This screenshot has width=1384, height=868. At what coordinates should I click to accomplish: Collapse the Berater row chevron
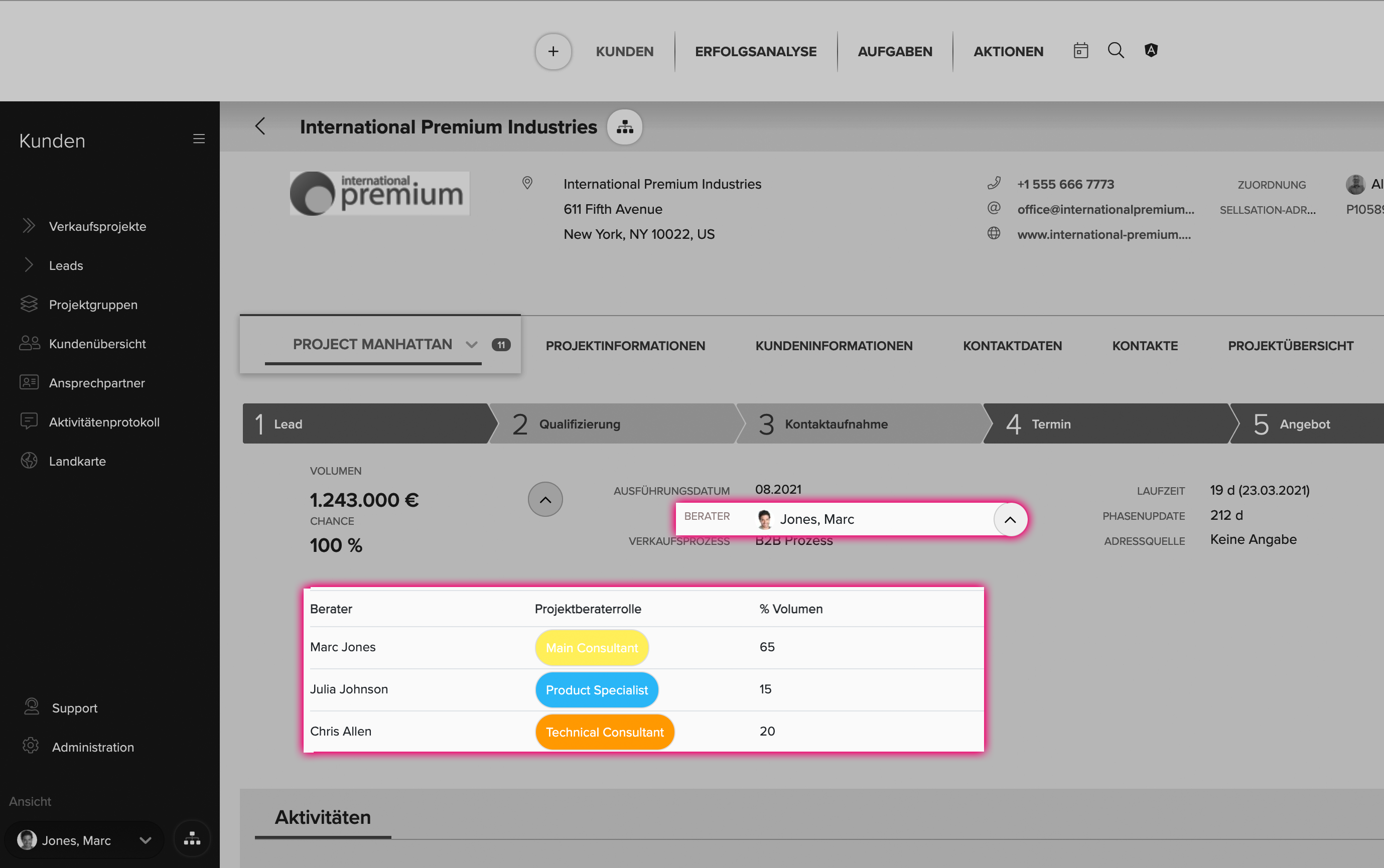point(1010,519)
